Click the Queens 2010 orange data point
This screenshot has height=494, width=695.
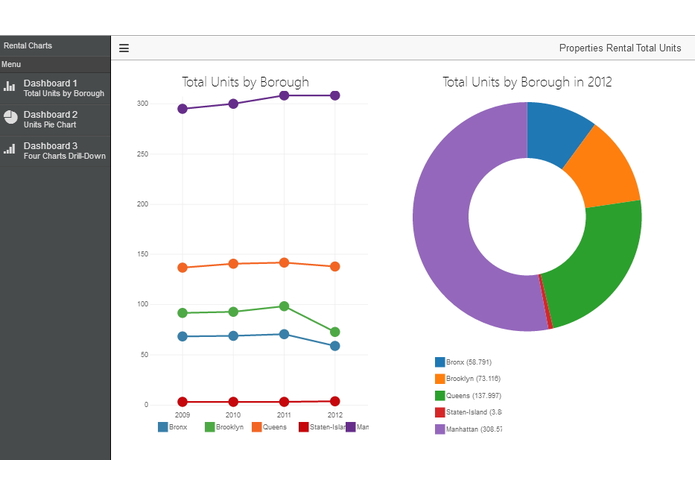click(233, 264)
